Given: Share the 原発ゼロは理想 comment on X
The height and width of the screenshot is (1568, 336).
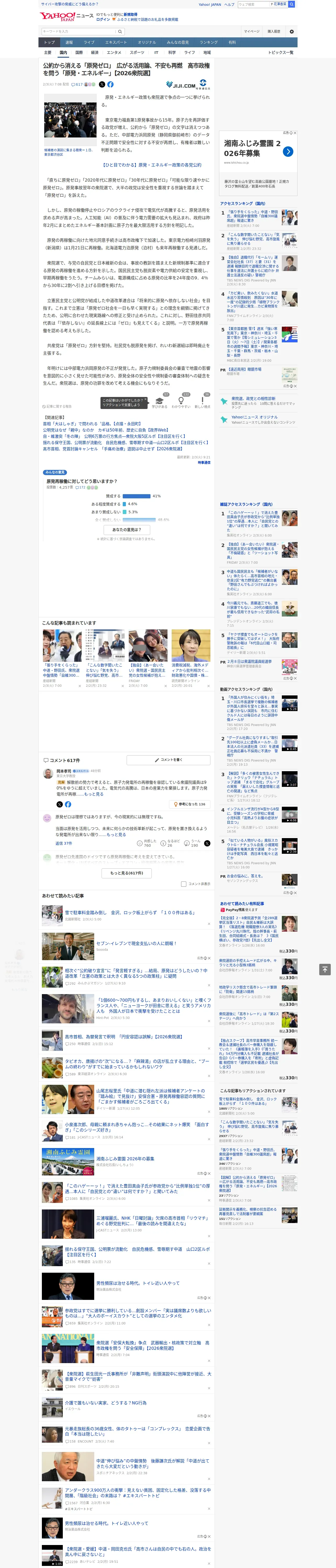Looking at the screenshot, I should [x=207, y=843].
